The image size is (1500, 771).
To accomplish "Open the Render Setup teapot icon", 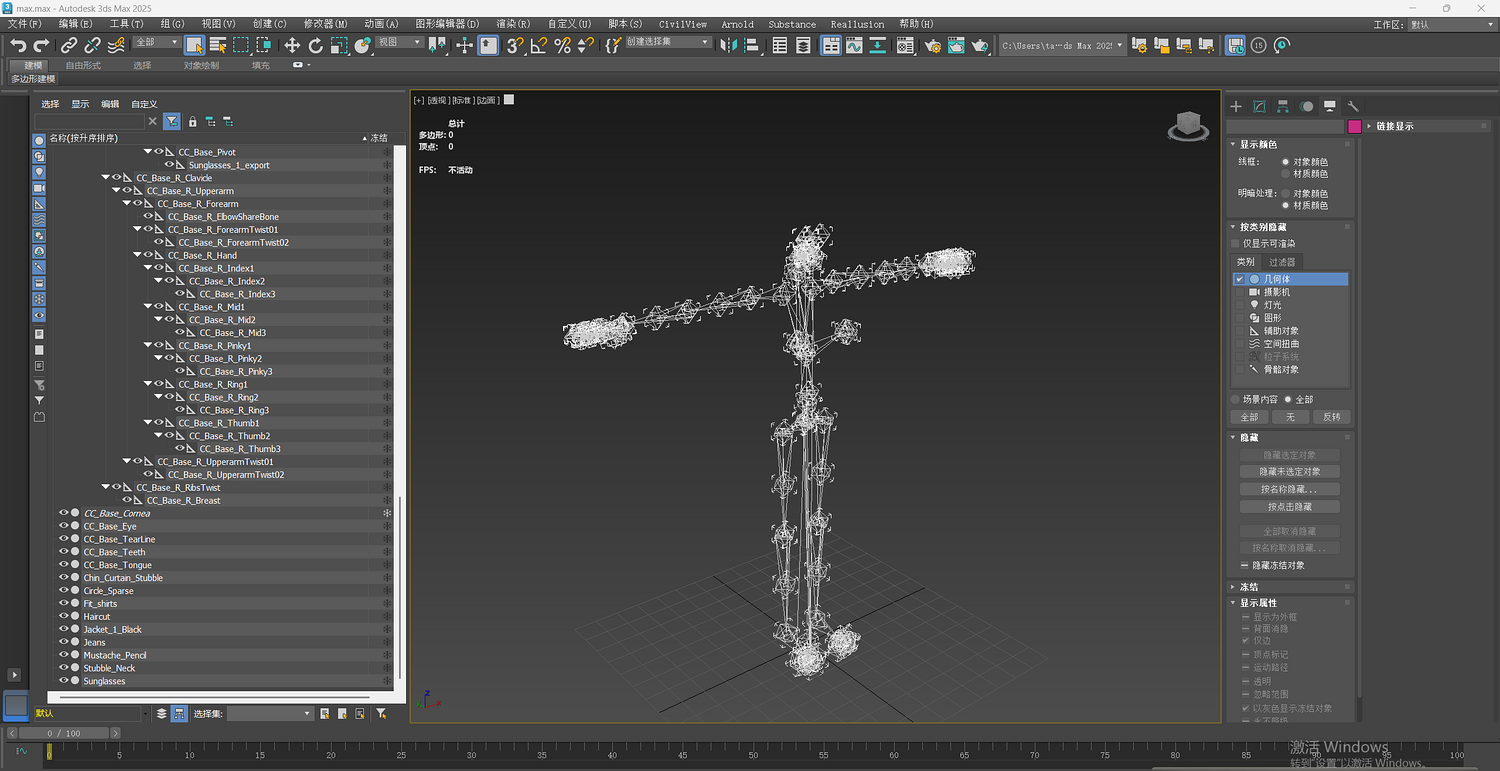I will click(x=933, y=45).
